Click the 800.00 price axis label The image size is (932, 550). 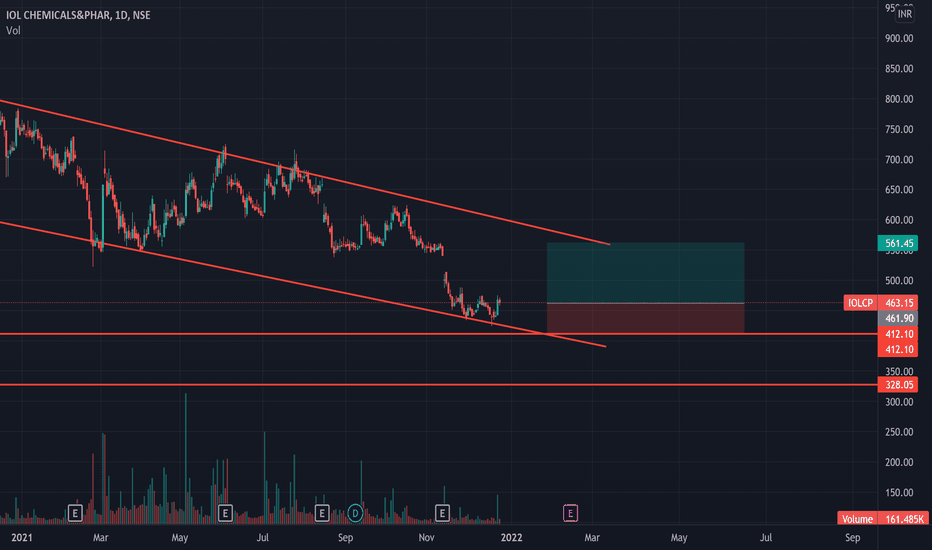click(x=899, y=99)
